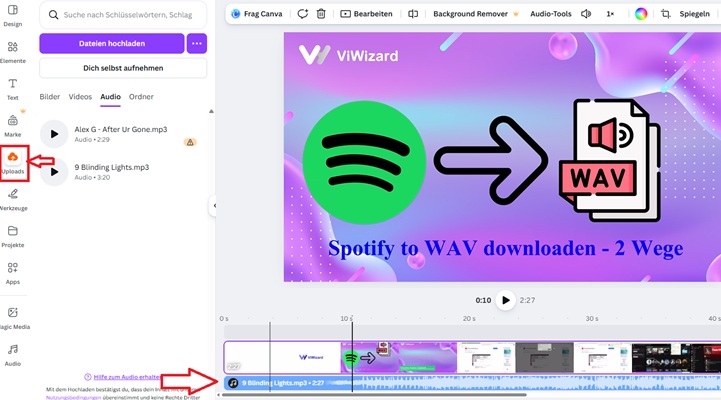Open the Audio library panel

pyautogui.click(x=12, y=355)
